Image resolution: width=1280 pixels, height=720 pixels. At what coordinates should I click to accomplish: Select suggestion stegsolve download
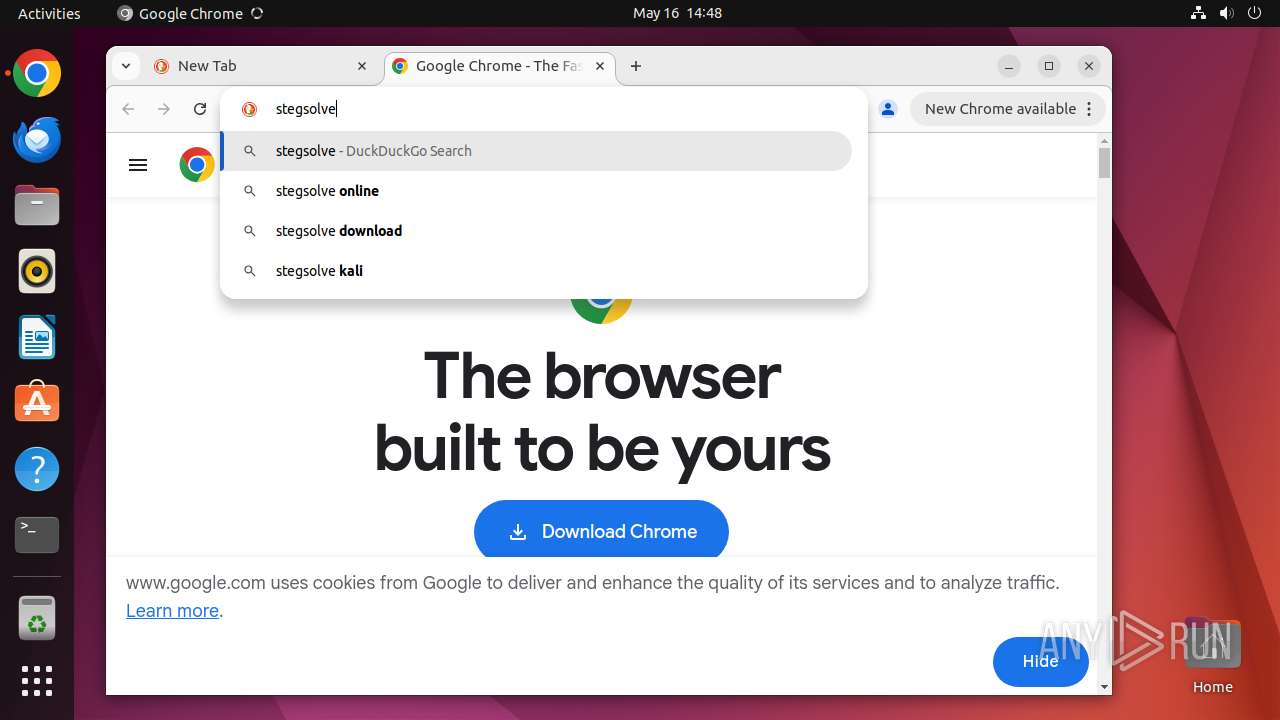coord(536,231)
